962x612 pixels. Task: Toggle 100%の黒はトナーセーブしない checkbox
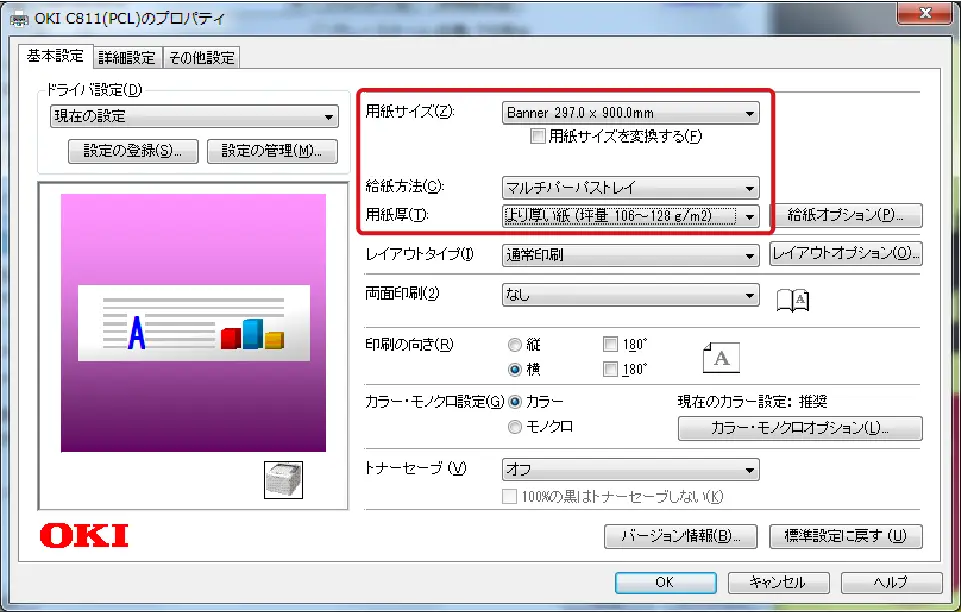[509, 497]
